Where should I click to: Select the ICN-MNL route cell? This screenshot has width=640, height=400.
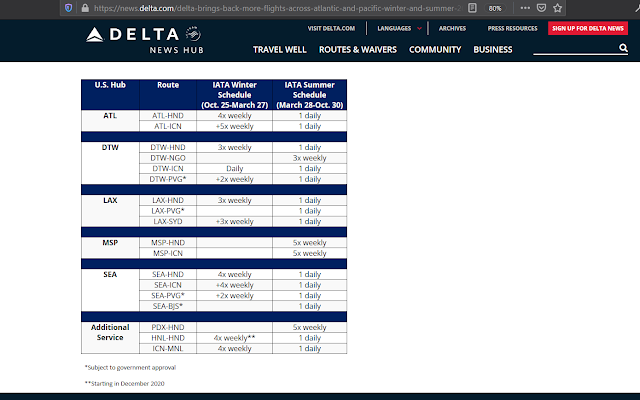pyautogui.click(x=168, y=349)
